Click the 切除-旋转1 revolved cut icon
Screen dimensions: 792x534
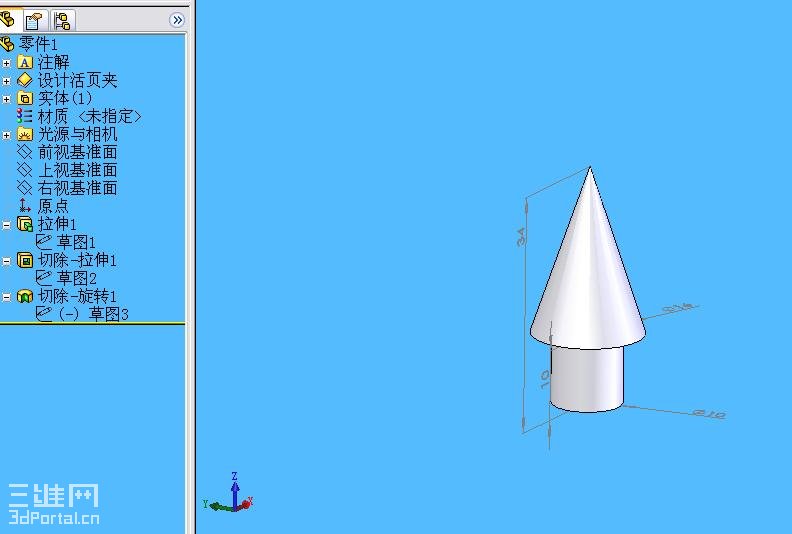(x=24, y=296)
